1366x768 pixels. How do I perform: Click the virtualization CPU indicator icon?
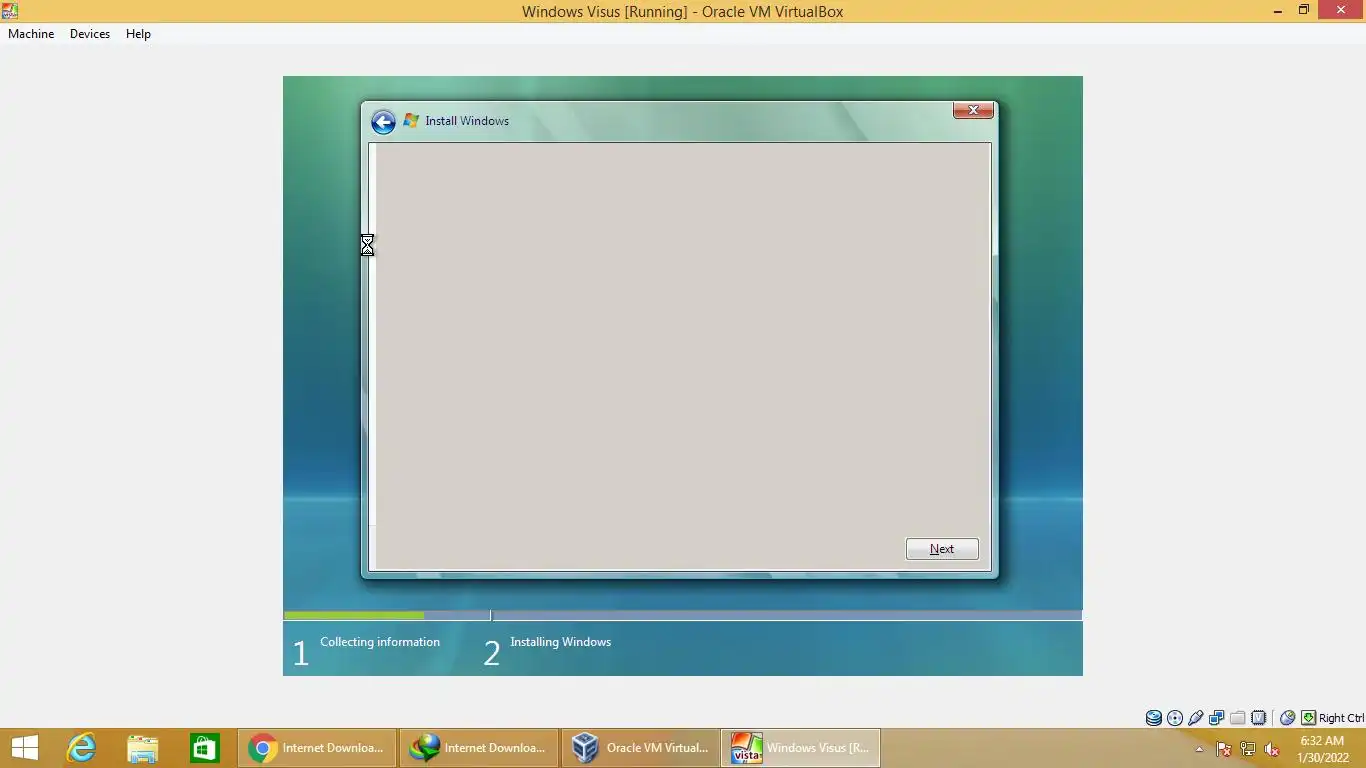(1259, 718)
